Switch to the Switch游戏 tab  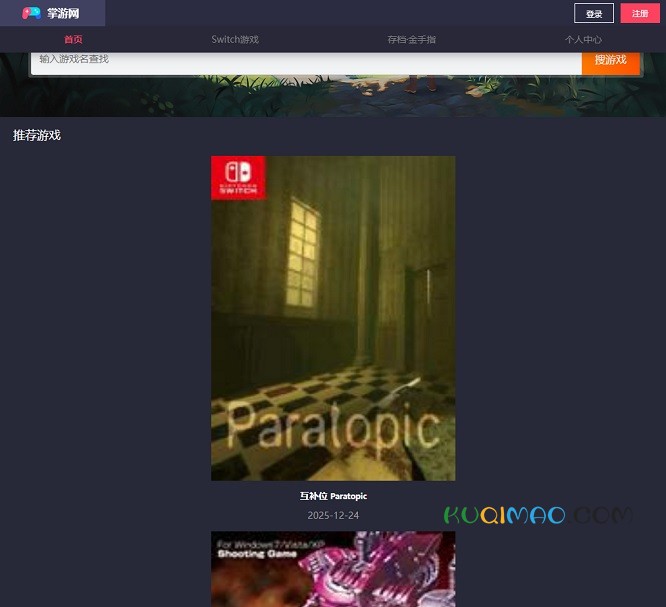point(235,40)
